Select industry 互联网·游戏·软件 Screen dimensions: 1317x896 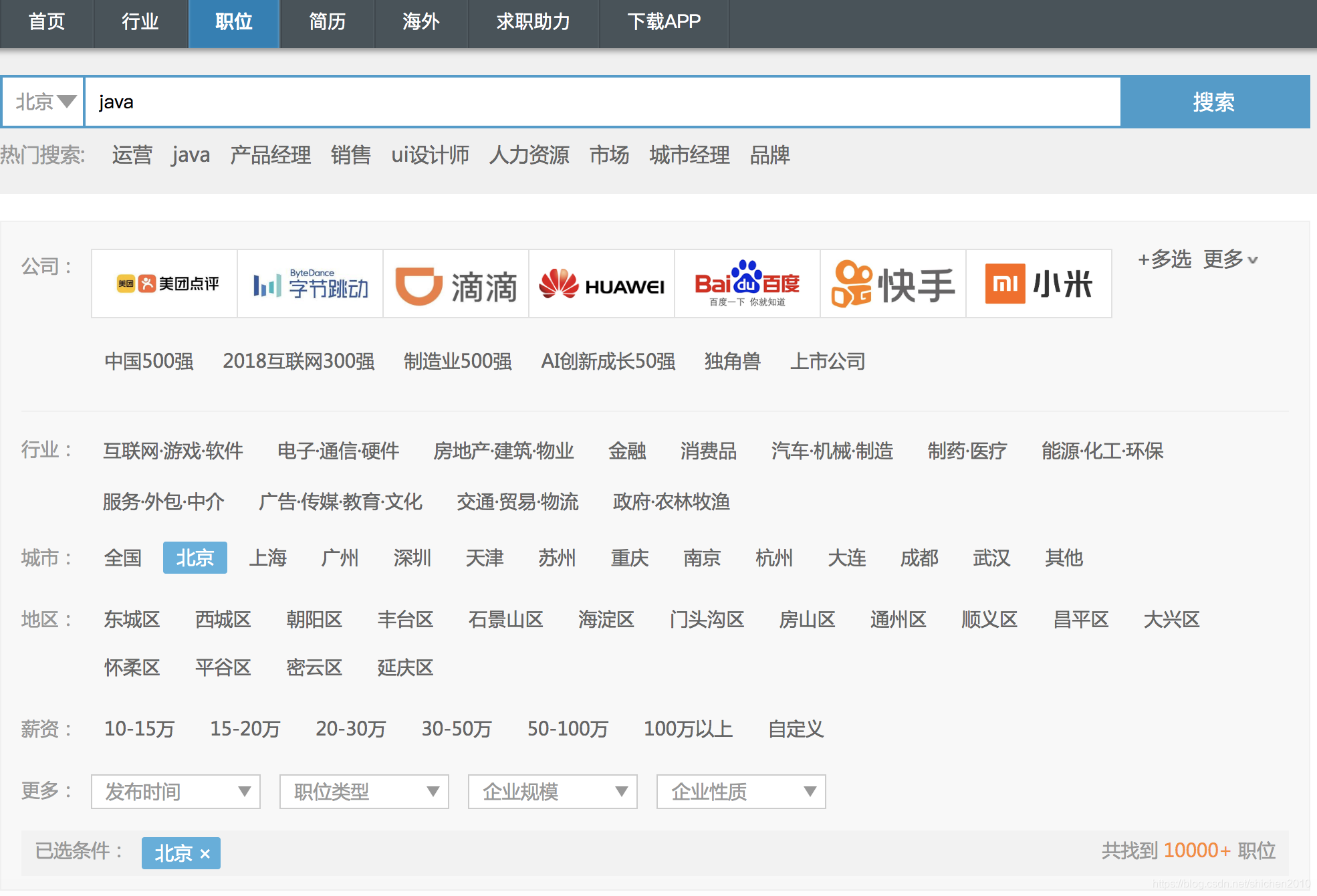click(x=173, y=451)
